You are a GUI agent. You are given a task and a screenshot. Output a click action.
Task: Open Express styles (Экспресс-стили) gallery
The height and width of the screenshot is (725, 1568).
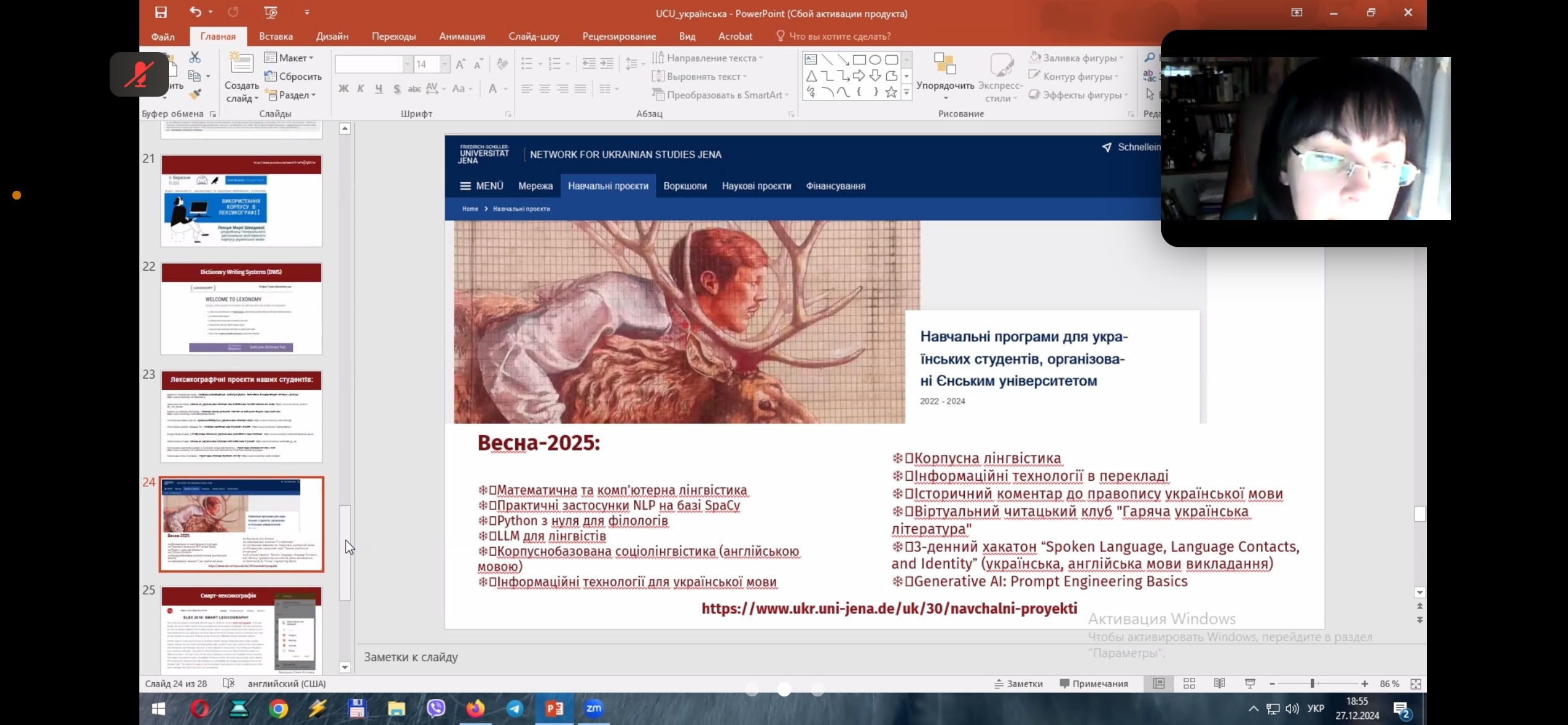(x=1000, y=77)
